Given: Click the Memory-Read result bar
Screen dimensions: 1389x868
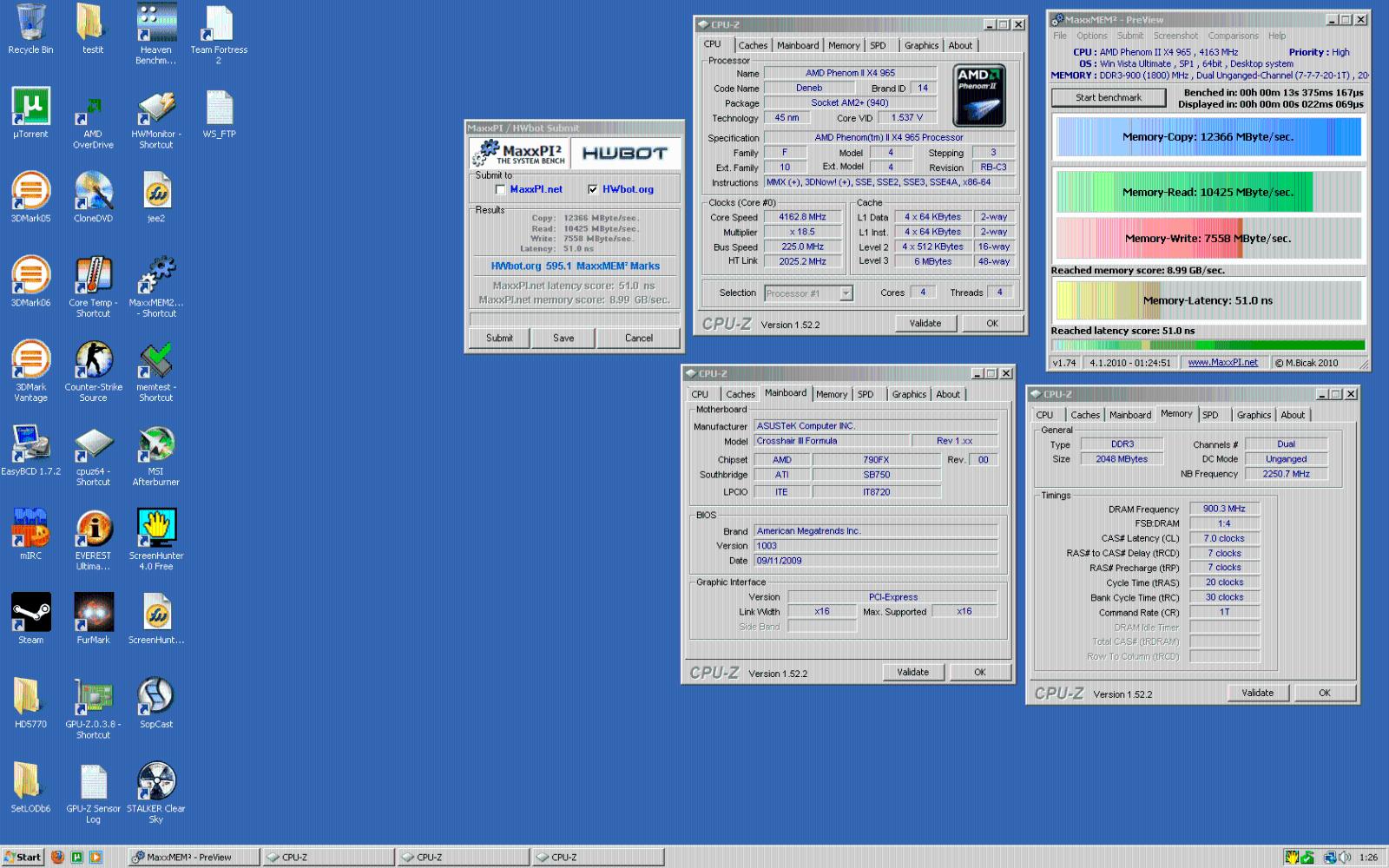Looking at the screenshot, I should point(1208,192).
